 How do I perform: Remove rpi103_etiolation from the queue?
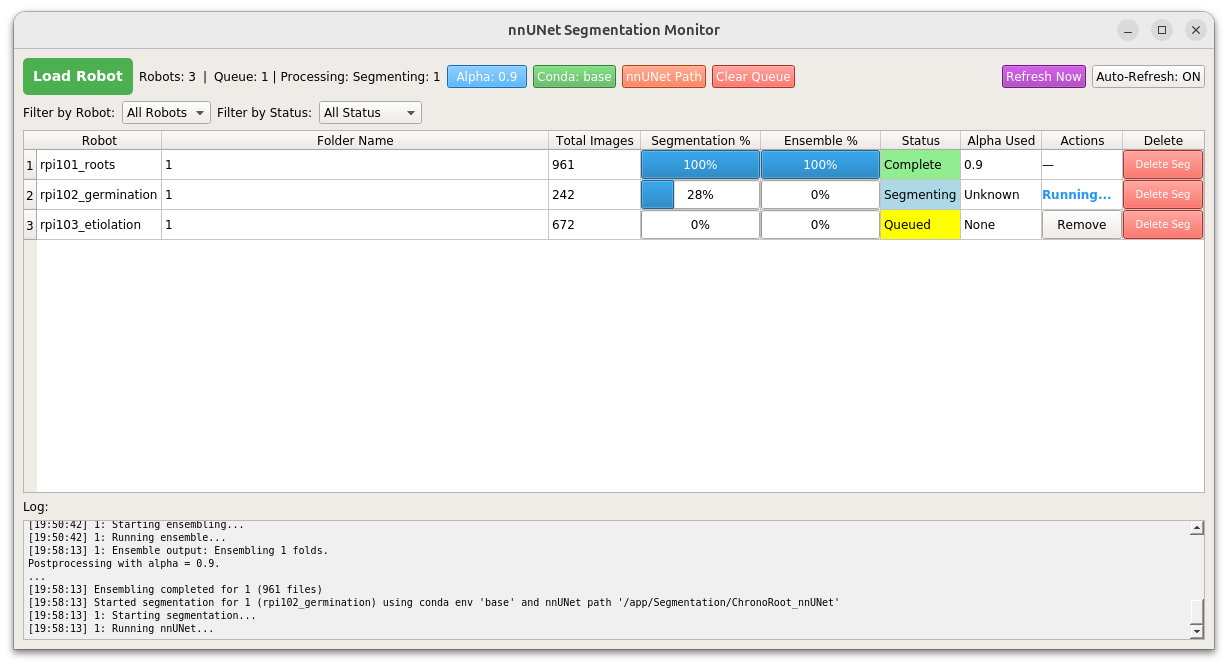1081,224
